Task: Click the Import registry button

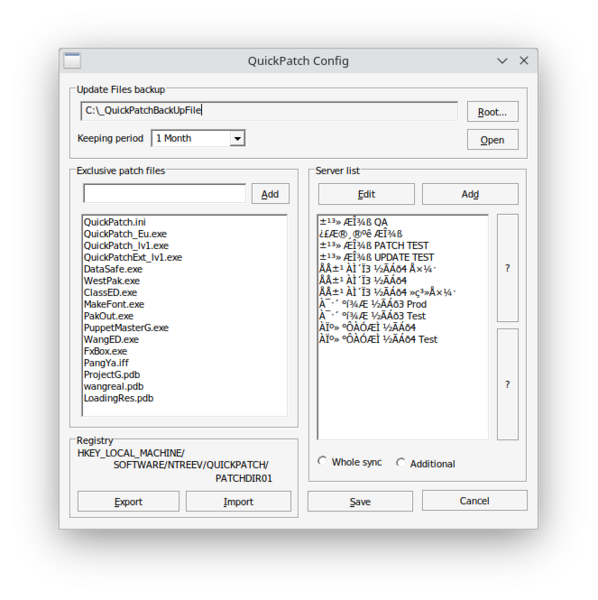Action: pos(238,501)
